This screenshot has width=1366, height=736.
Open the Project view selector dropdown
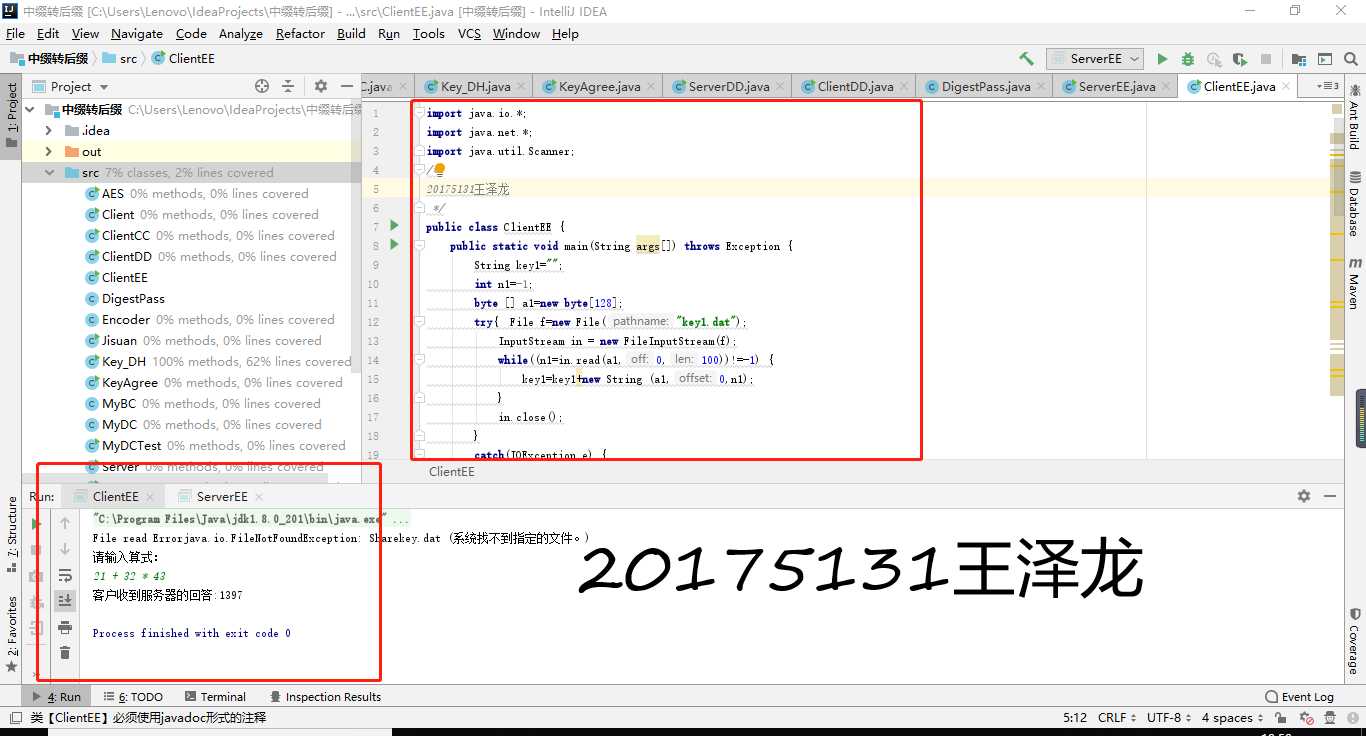click(72, 87)
